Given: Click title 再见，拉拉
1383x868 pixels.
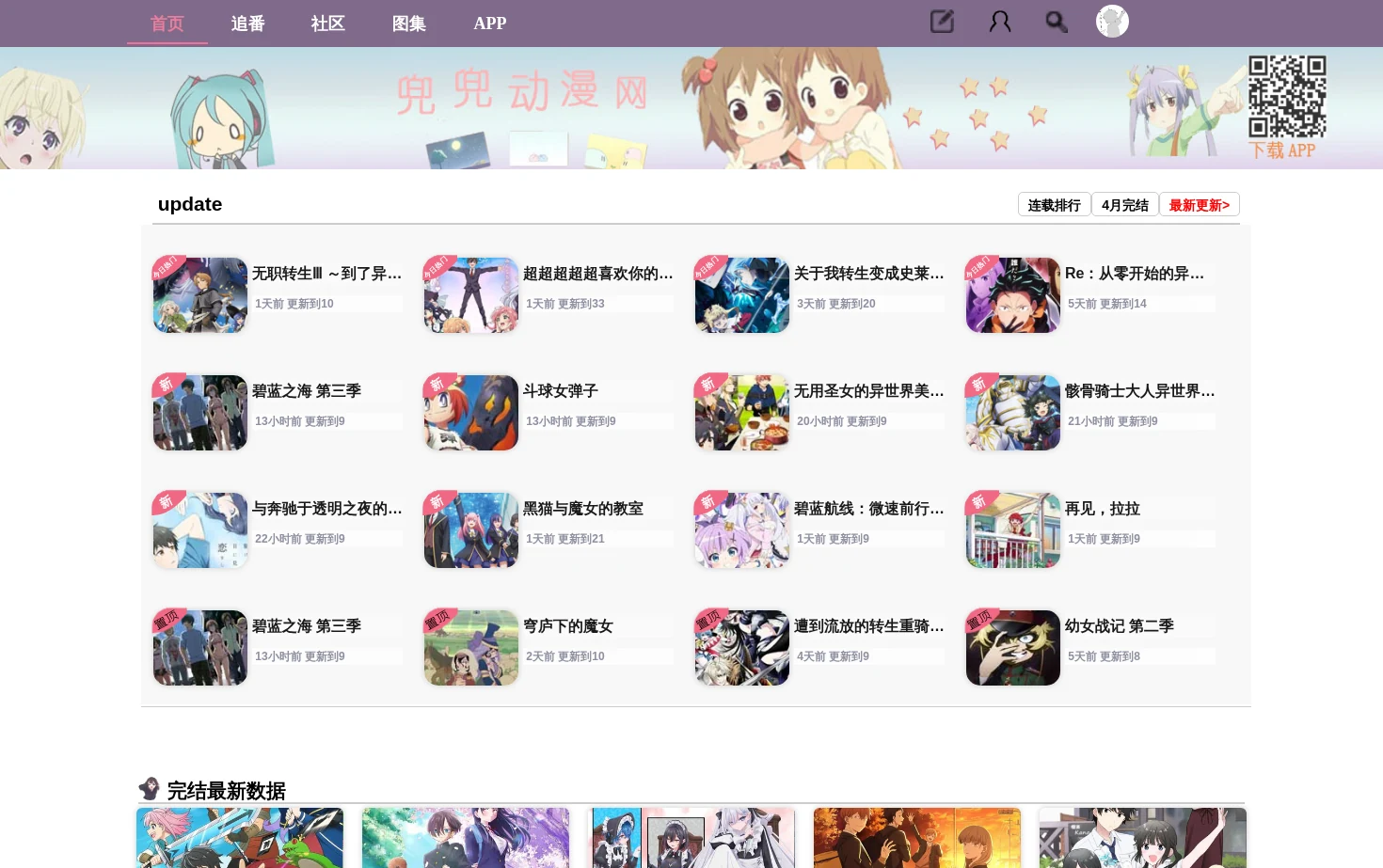Looking at the screenshot, I should 1103,509.
